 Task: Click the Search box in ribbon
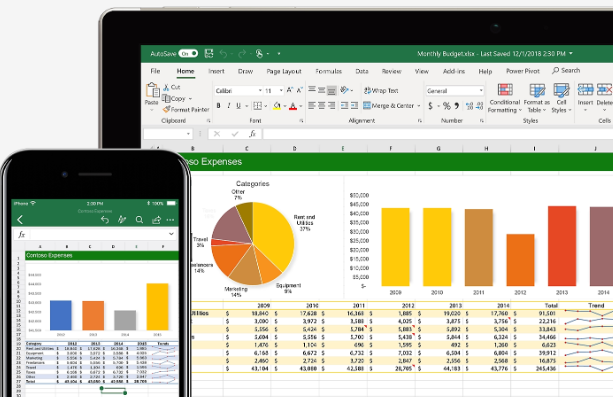click(x=566, y=70)
